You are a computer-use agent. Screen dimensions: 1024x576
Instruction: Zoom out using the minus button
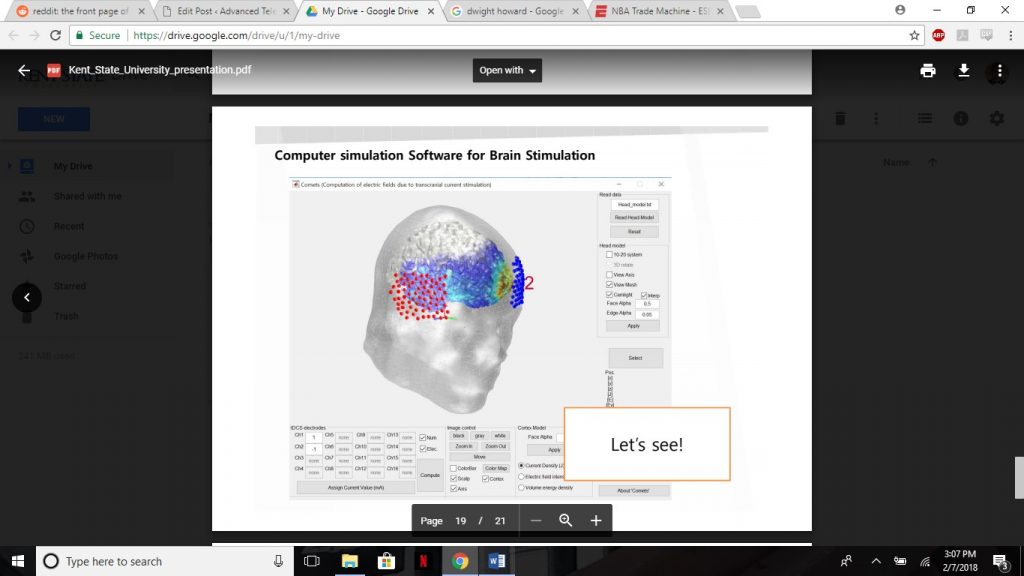(x=536, y=520)
